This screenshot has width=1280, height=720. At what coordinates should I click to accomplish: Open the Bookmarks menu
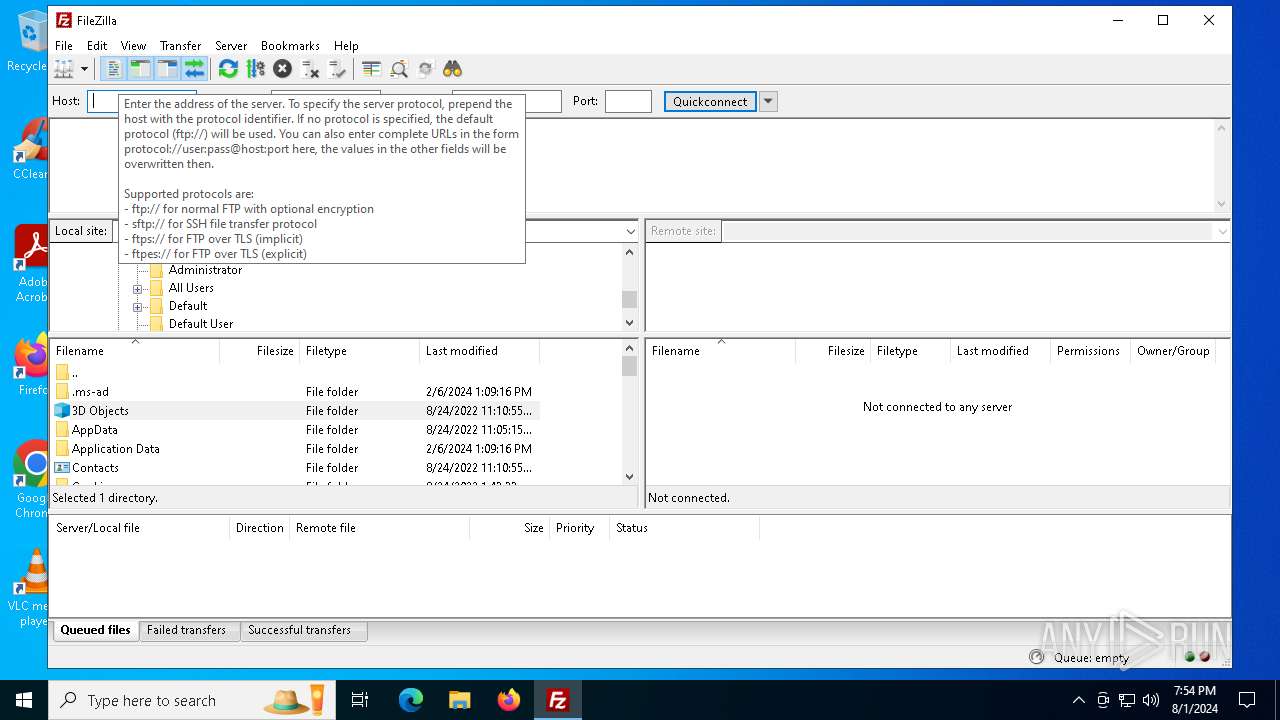point(290,46)
